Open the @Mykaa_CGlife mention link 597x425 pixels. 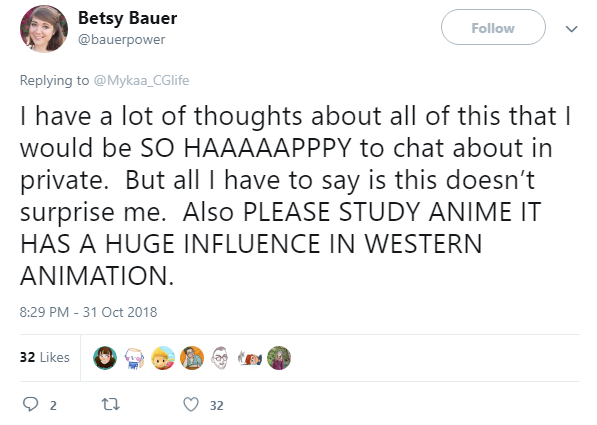coord(141,80)
